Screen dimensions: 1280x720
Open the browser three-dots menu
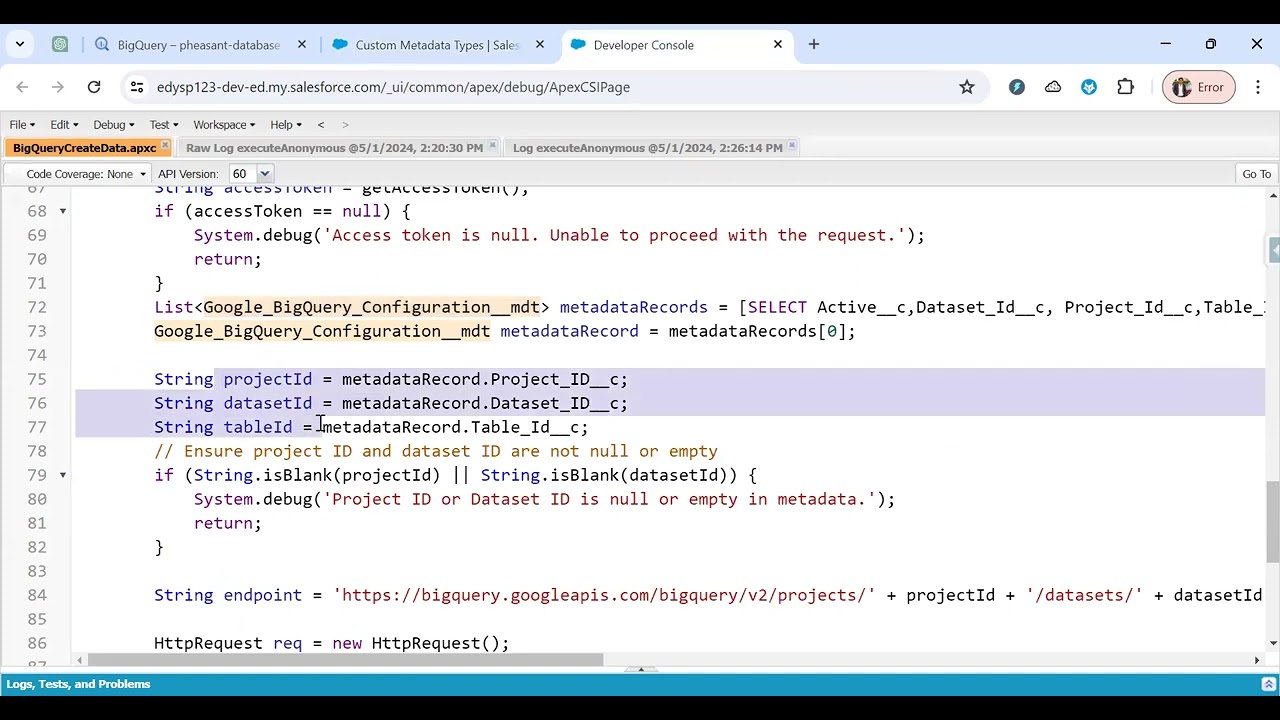1258,87
